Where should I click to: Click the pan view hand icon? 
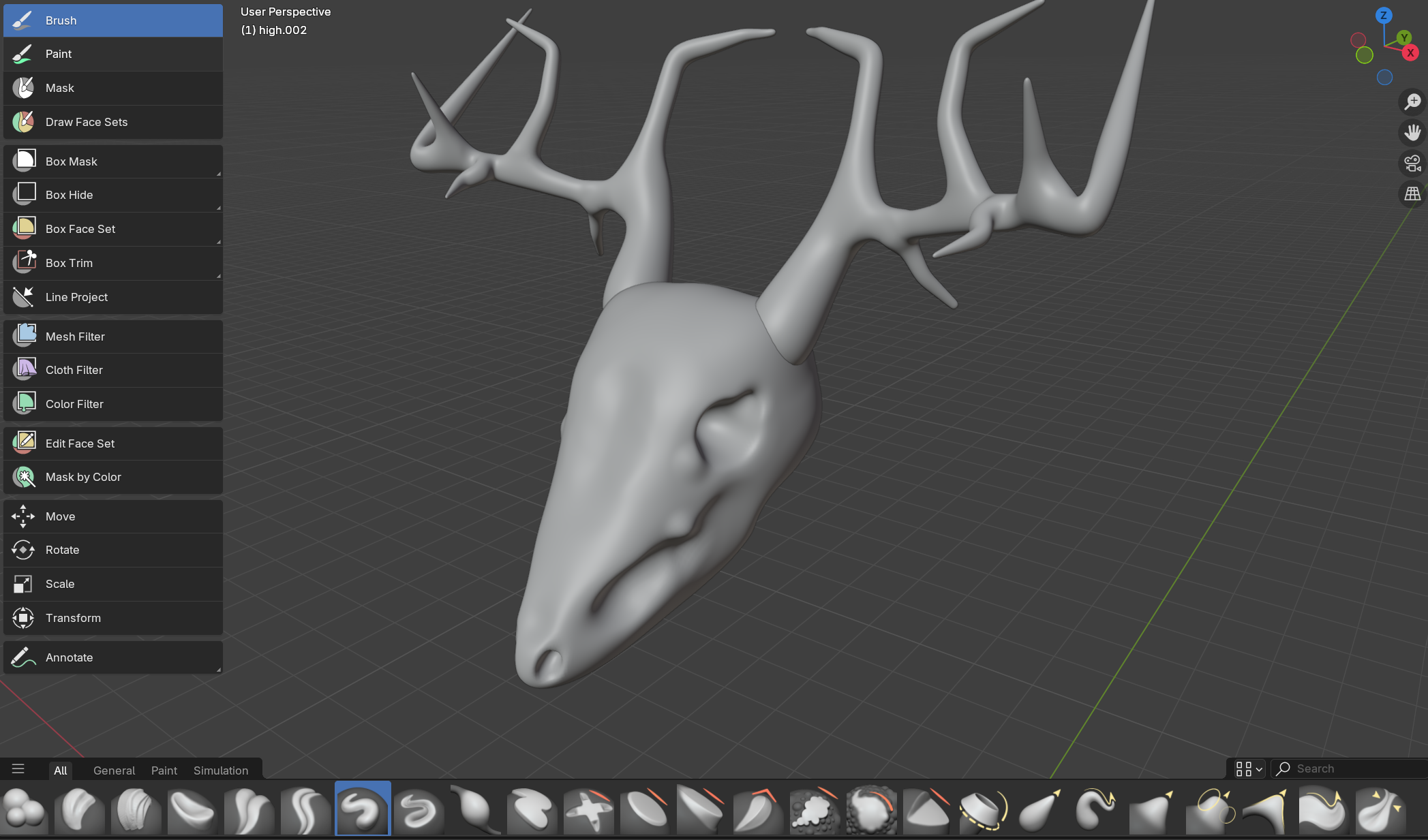coord(1412,132)
